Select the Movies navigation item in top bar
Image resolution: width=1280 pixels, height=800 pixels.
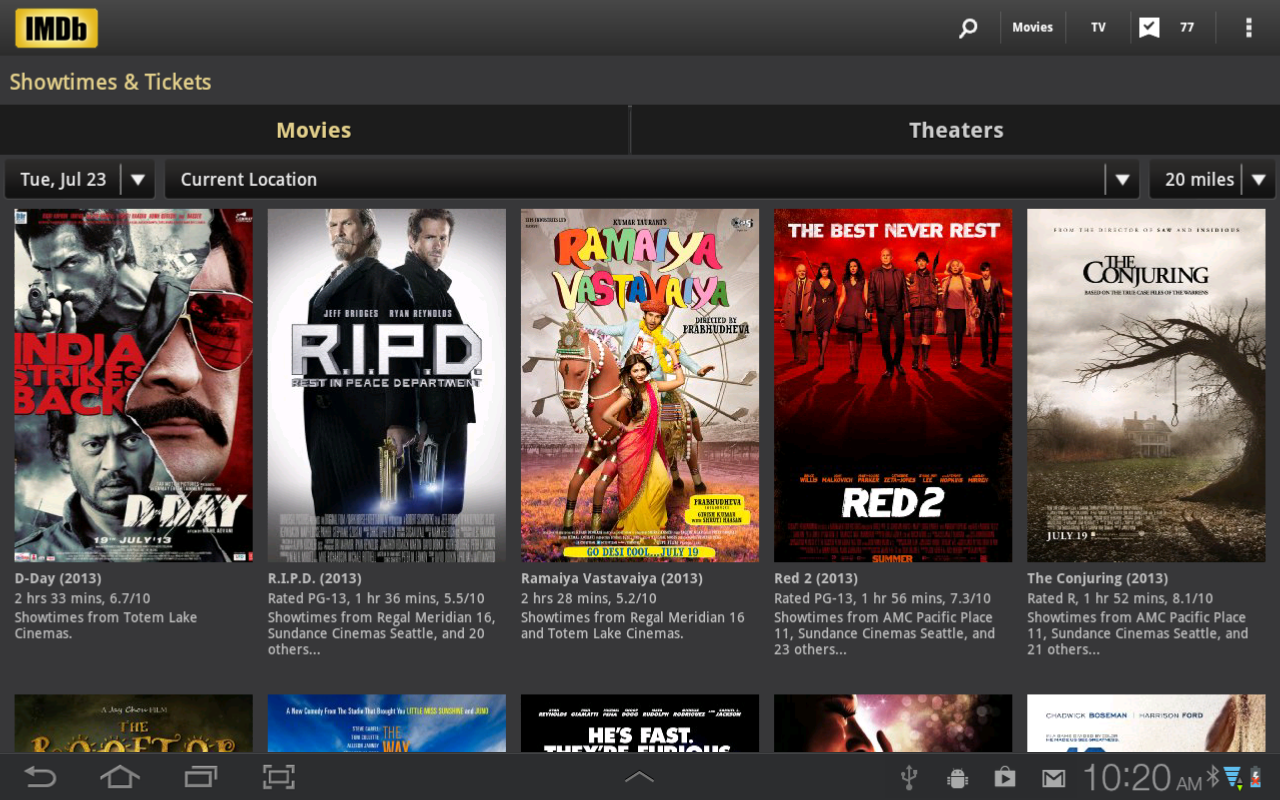coord(1032,27)
